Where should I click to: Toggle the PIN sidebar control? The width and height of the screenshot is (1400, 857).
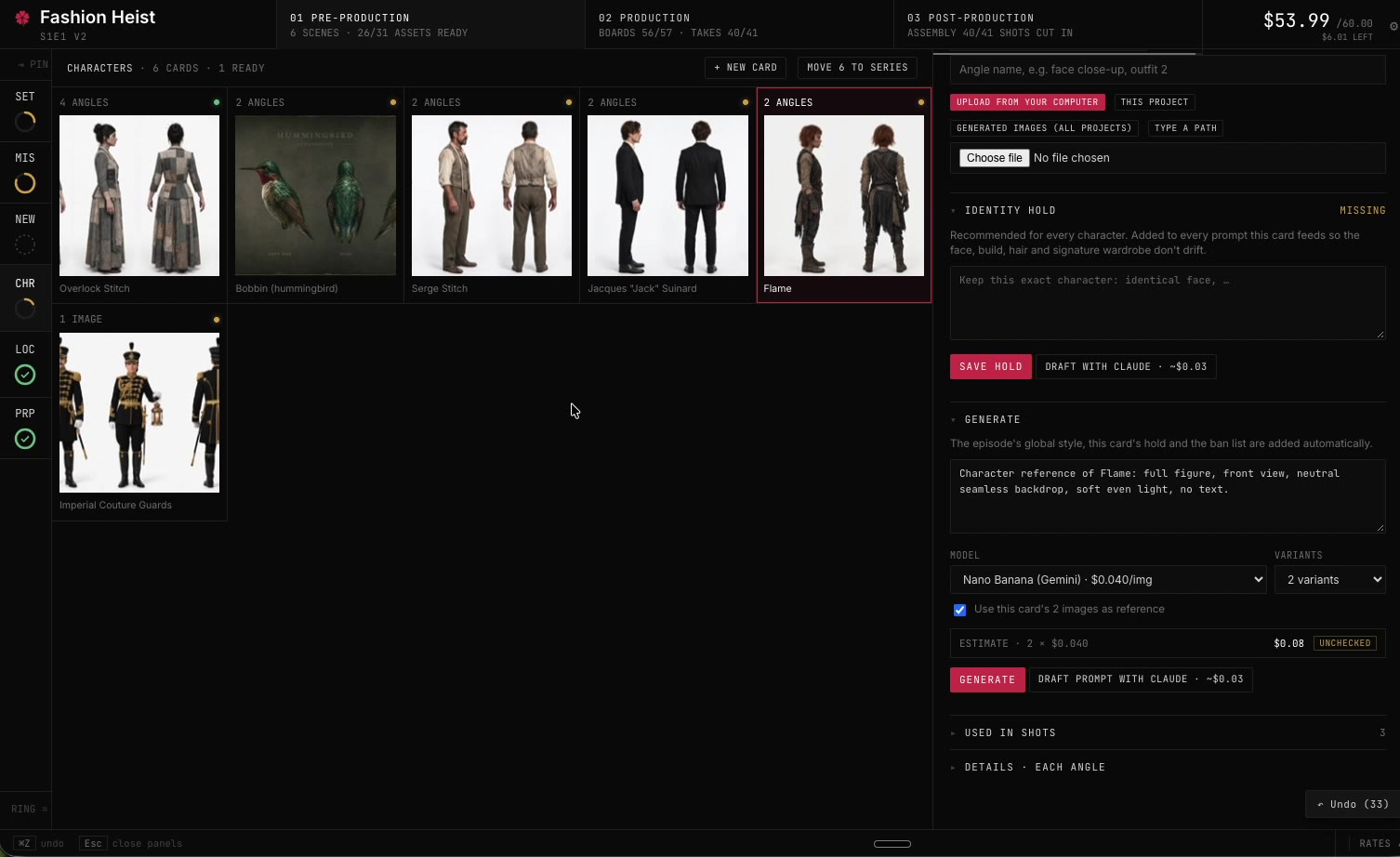coord(33,65)
